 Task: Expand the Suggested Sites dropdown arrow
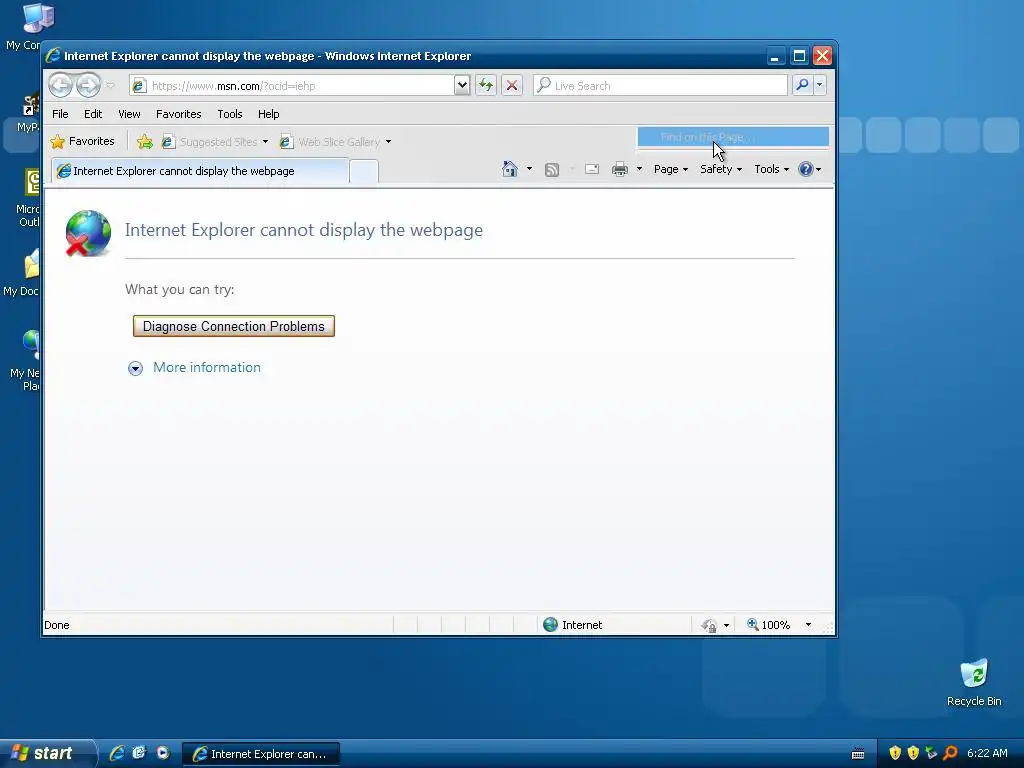click(x=265, y=142)
